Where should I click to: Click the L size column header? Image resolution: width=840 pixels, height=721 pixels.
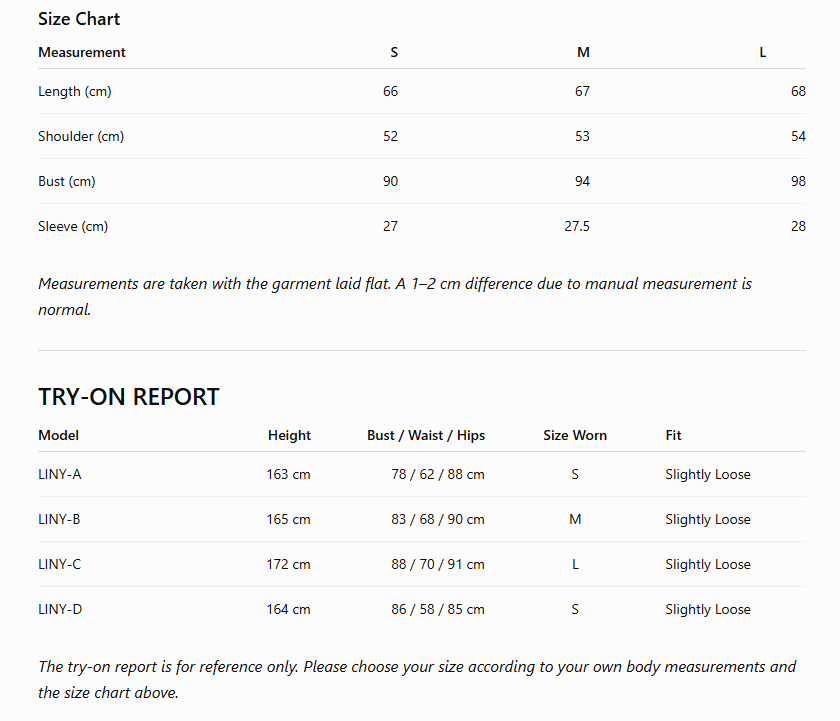pos(762,52)
